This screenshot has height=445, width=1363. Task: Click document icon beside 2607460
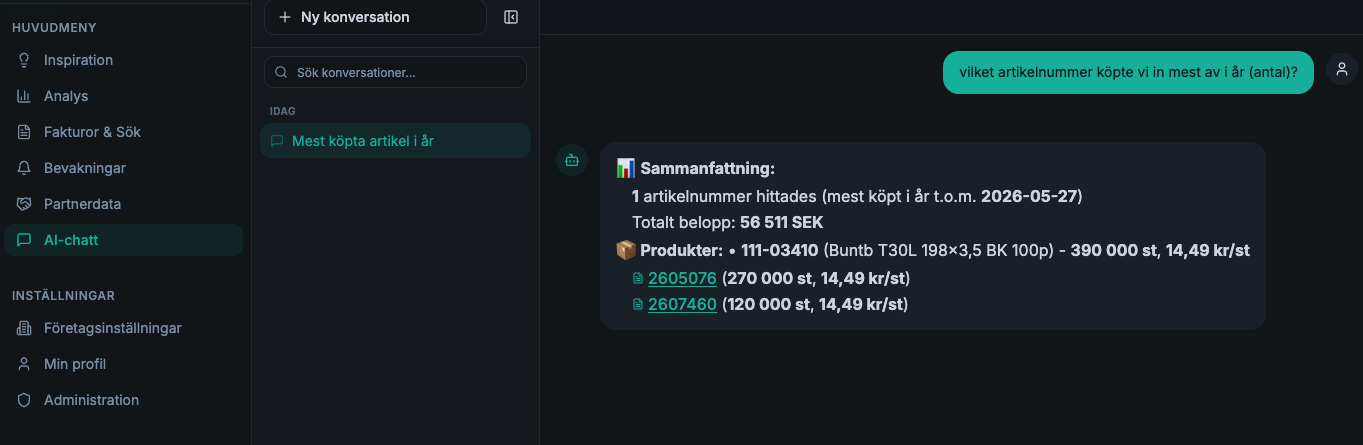638,304
